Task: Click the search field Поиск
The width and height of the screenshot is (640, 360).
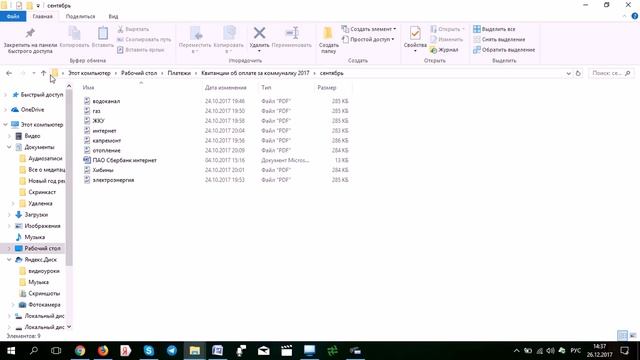Action: (x=611, y=73)
